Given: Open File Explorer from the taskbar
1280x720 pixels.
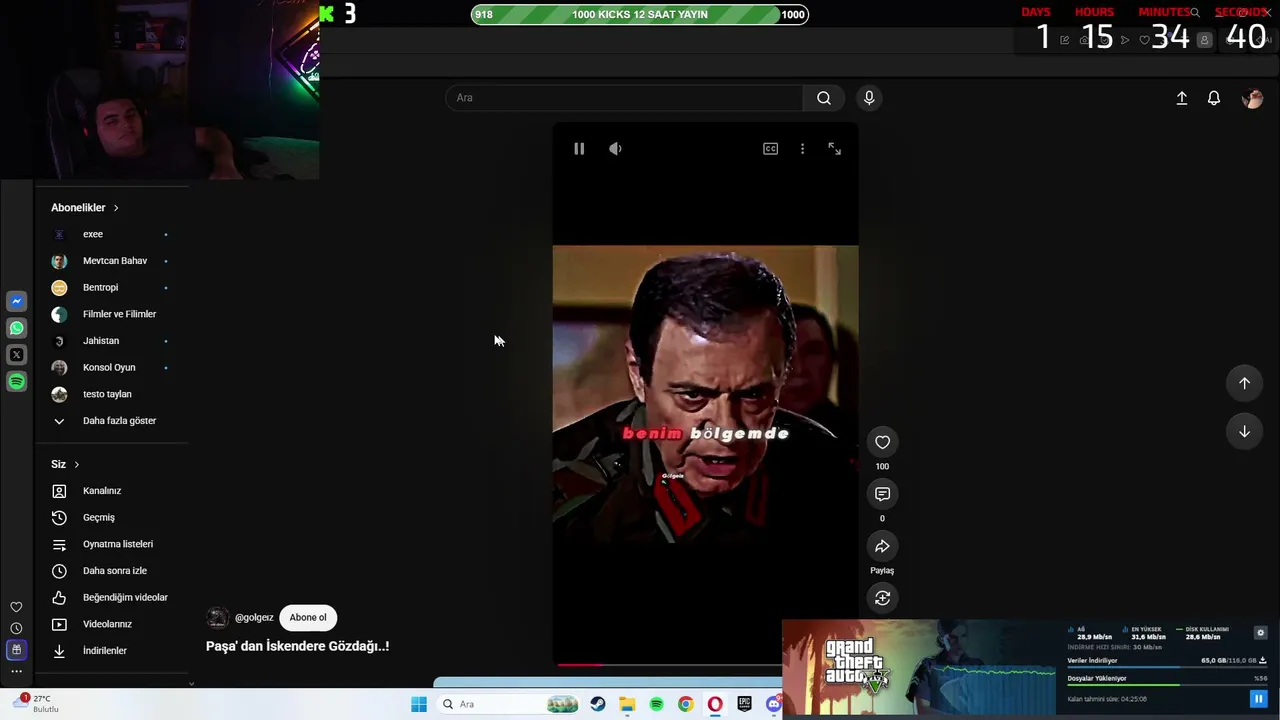Looking at the screenshot, I should point(627,704).
